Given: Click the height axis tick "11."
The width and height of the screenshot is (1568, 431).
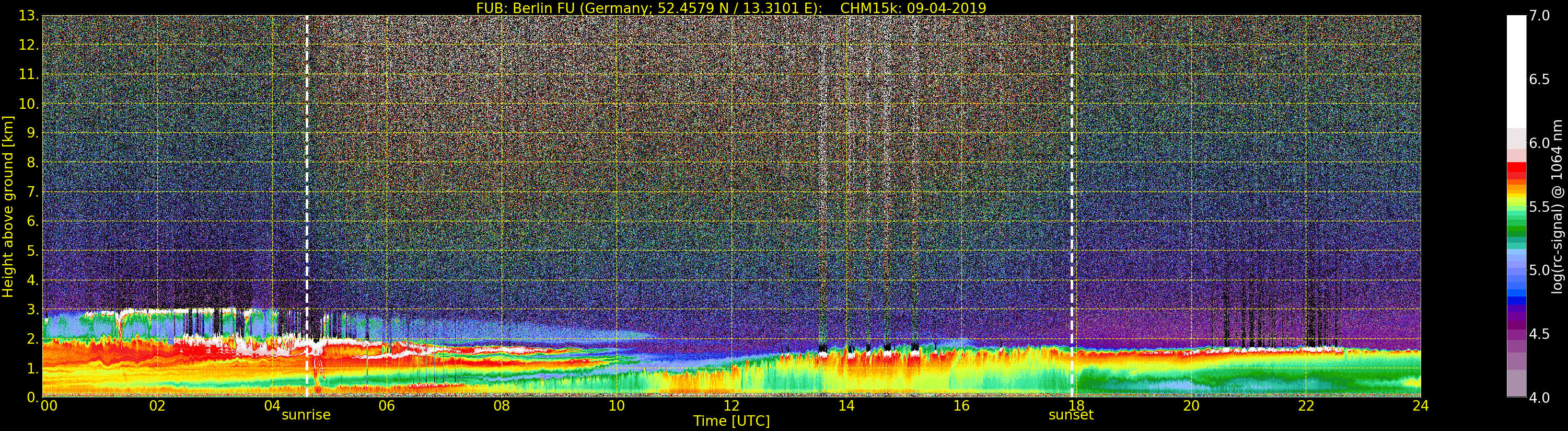Looking at the screenshot, I should coord(29,74).
